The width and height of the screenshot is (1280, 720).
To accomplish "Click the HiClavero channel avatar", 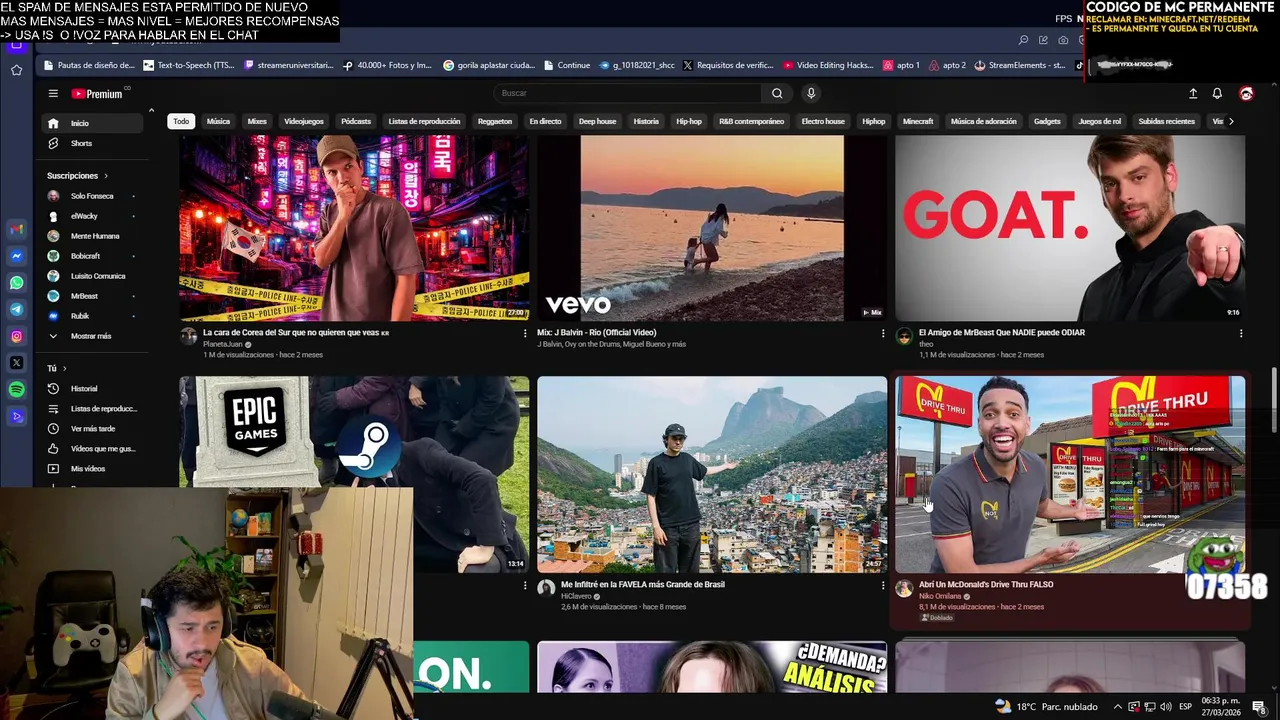I will click(546, 588).
